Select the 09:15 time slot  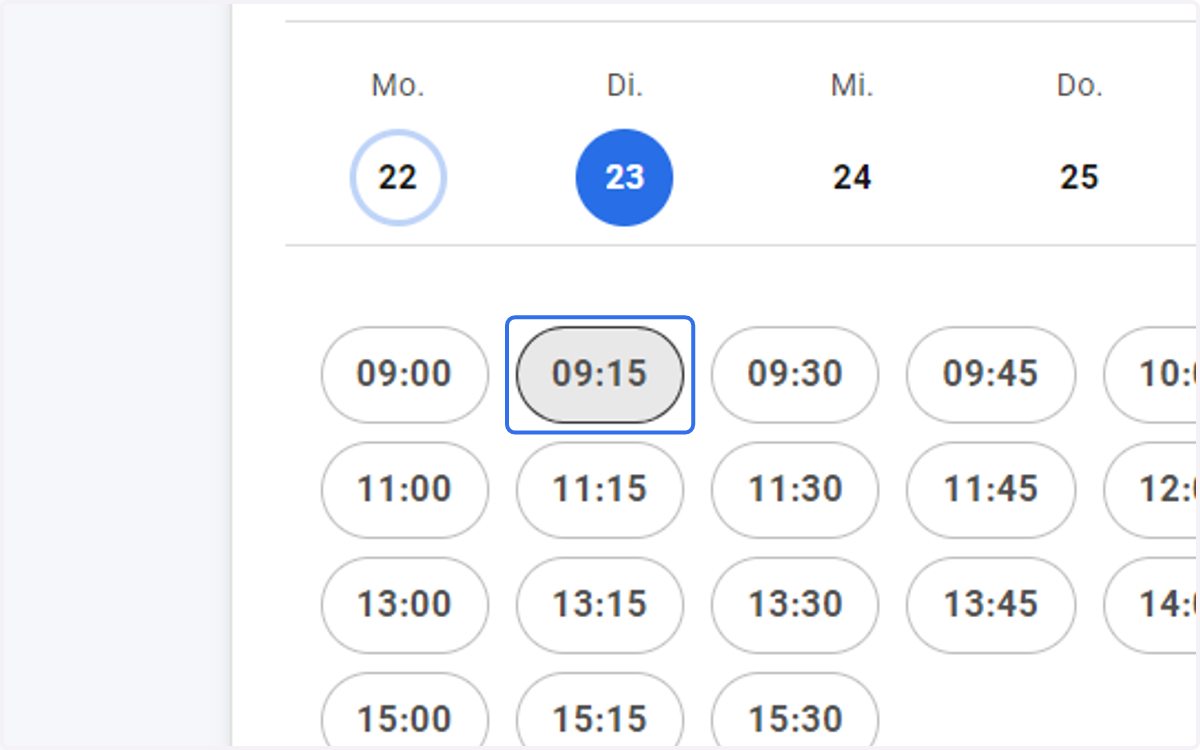point(600,375)
